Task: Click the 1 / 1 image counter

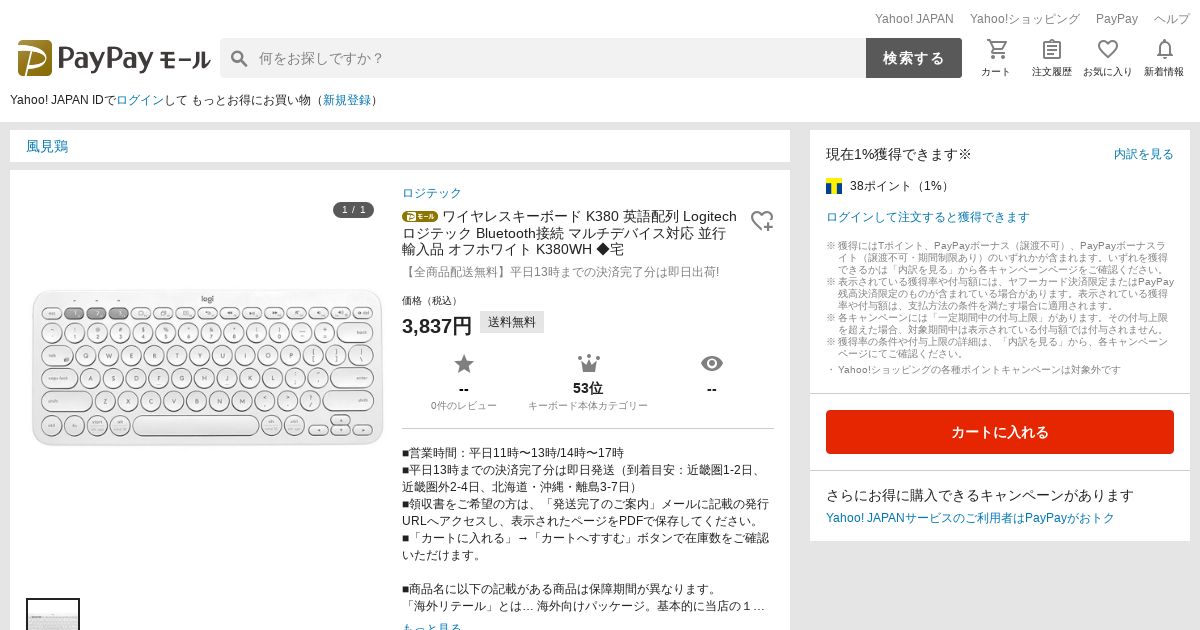Action: tap(353, 210)
